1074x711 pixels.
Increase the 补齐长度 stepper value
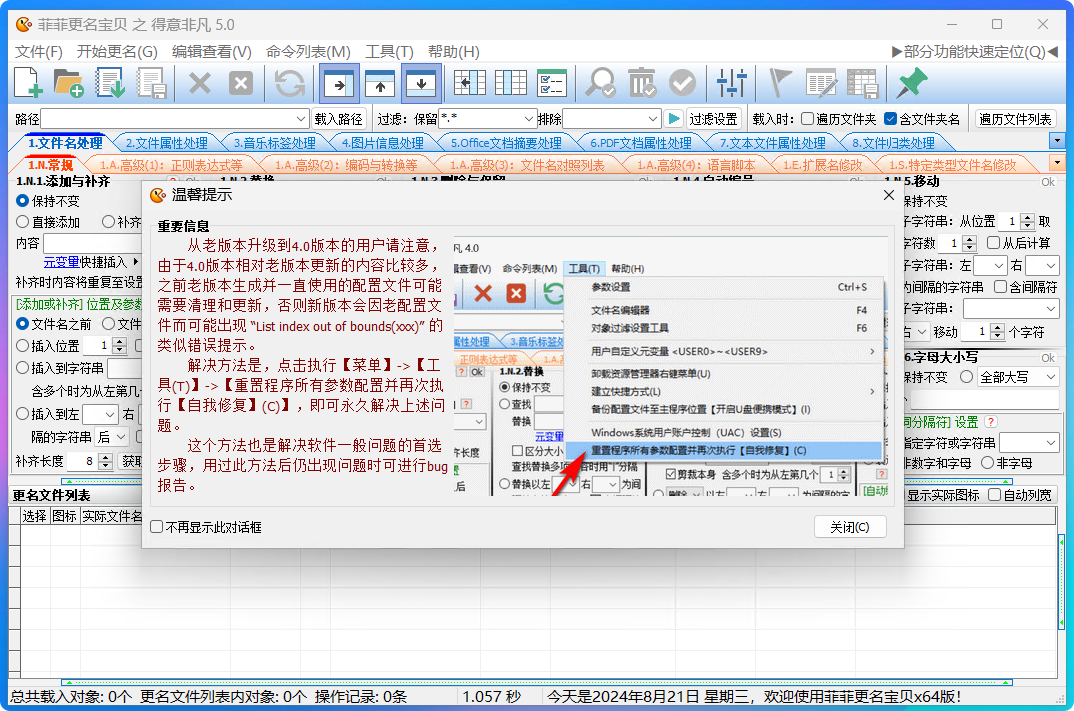[x=105, y=458]
